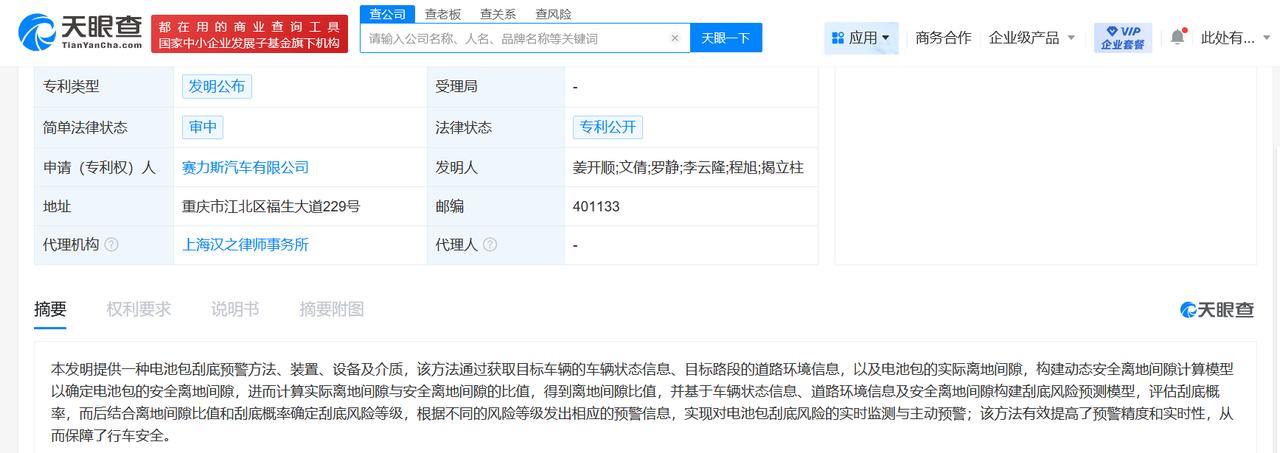Viewport: 1280px width, 453px height.
Task: Clear the search box with X icon
Action: pyautogui.click(x=674, y=38)
